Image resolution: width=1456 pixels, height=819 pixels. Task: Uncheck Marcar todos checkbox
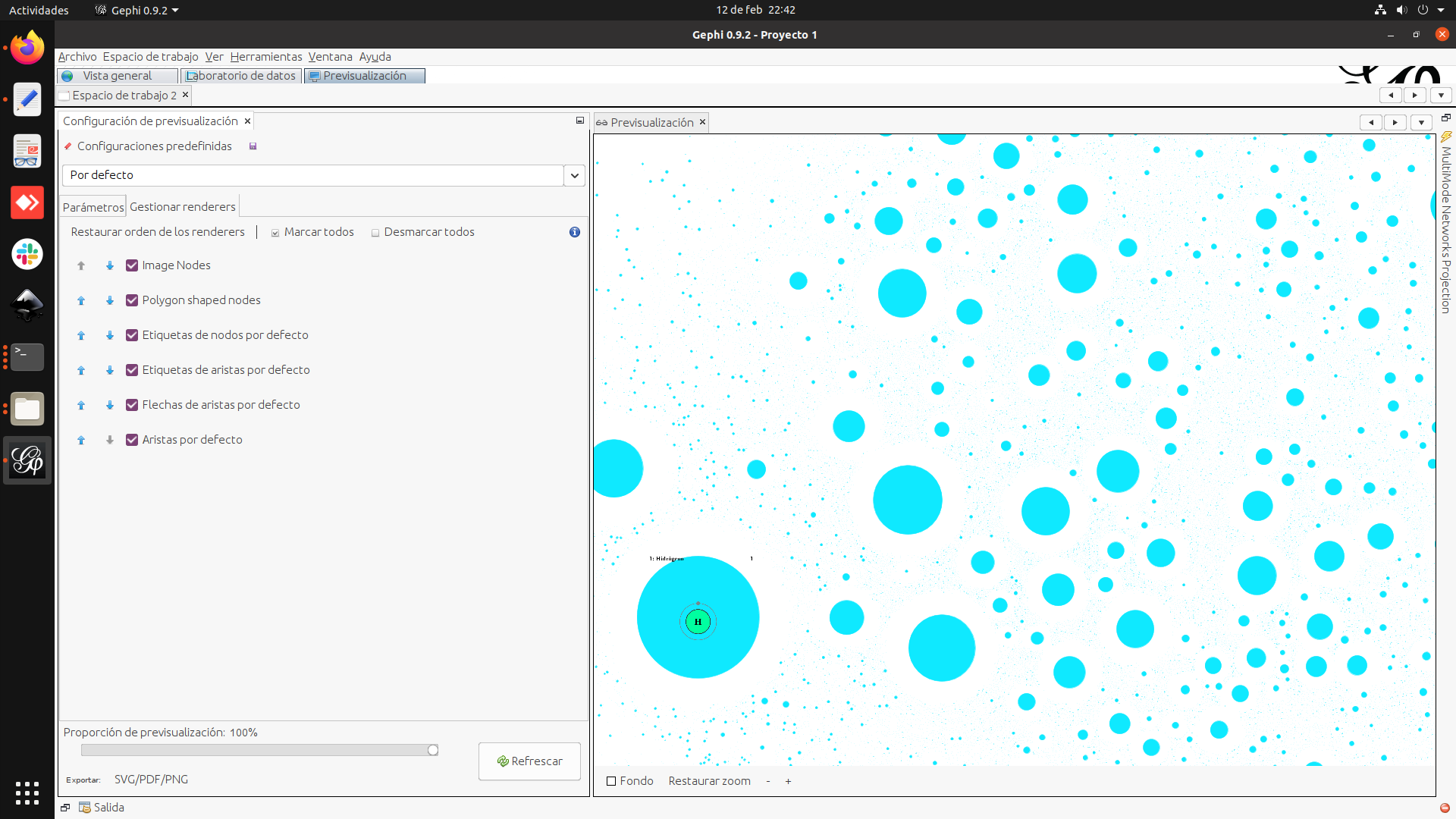pyautogui.click(x=275, y=232)
